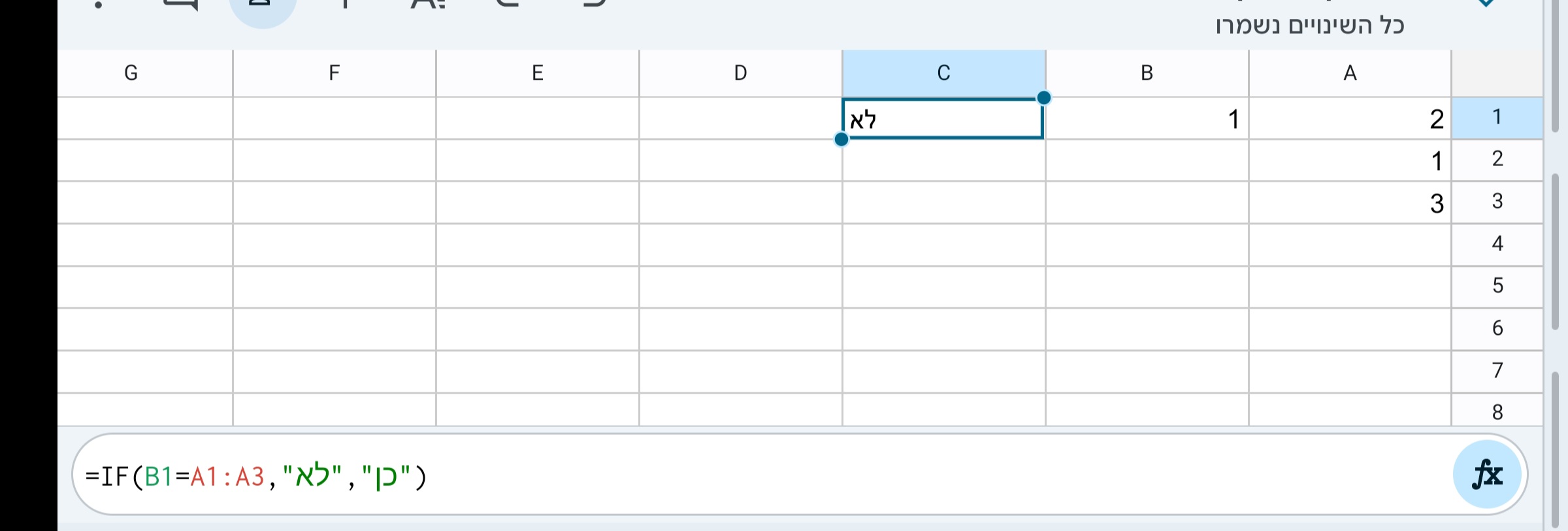Open text formatting options with the A icon

coord(428,7)
